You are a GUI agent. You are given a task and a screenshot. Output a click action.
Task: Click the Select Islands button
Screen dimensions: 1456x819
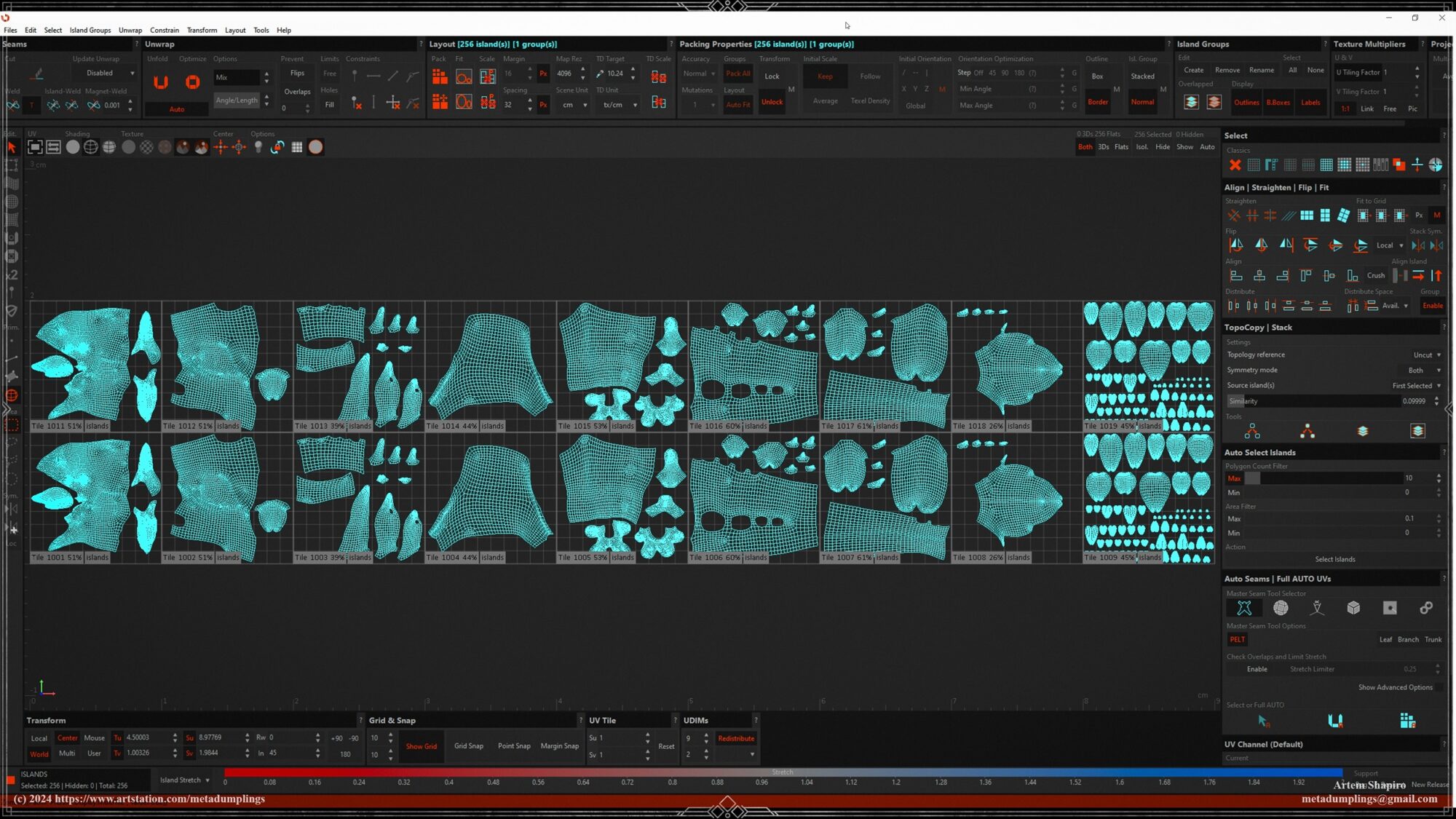coord(1334,560)
